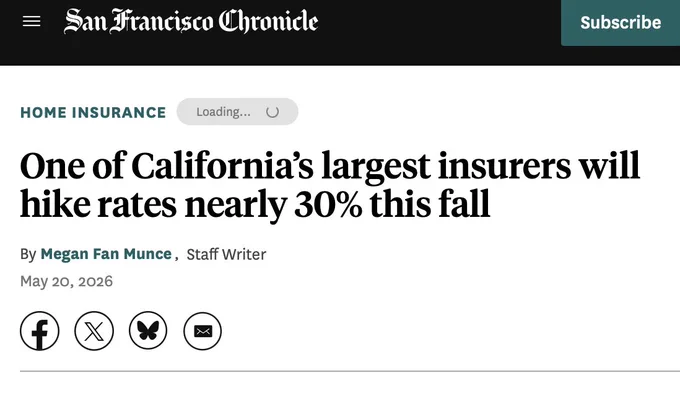The image size is (680, 409).
Task: Open the HOME INSURANCE section link
Action: 93,112
